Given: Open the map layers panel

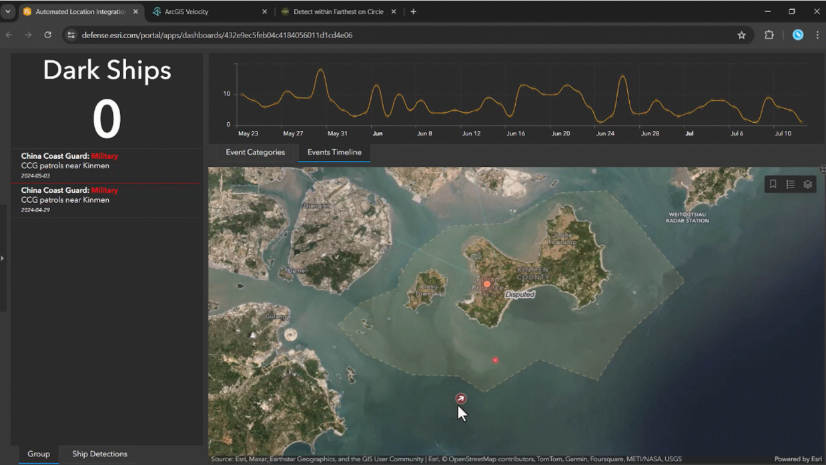Looking at the screenshot, I should coord(808,184).
